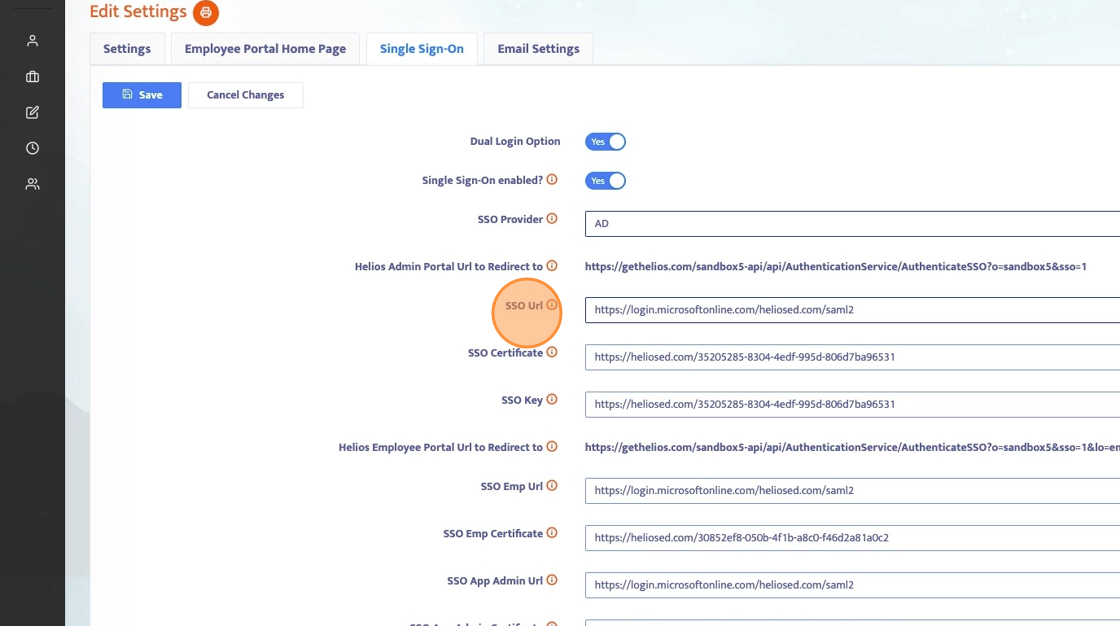
Task: Open the edit pencil sidebar icon
Action: click(32, 112)
